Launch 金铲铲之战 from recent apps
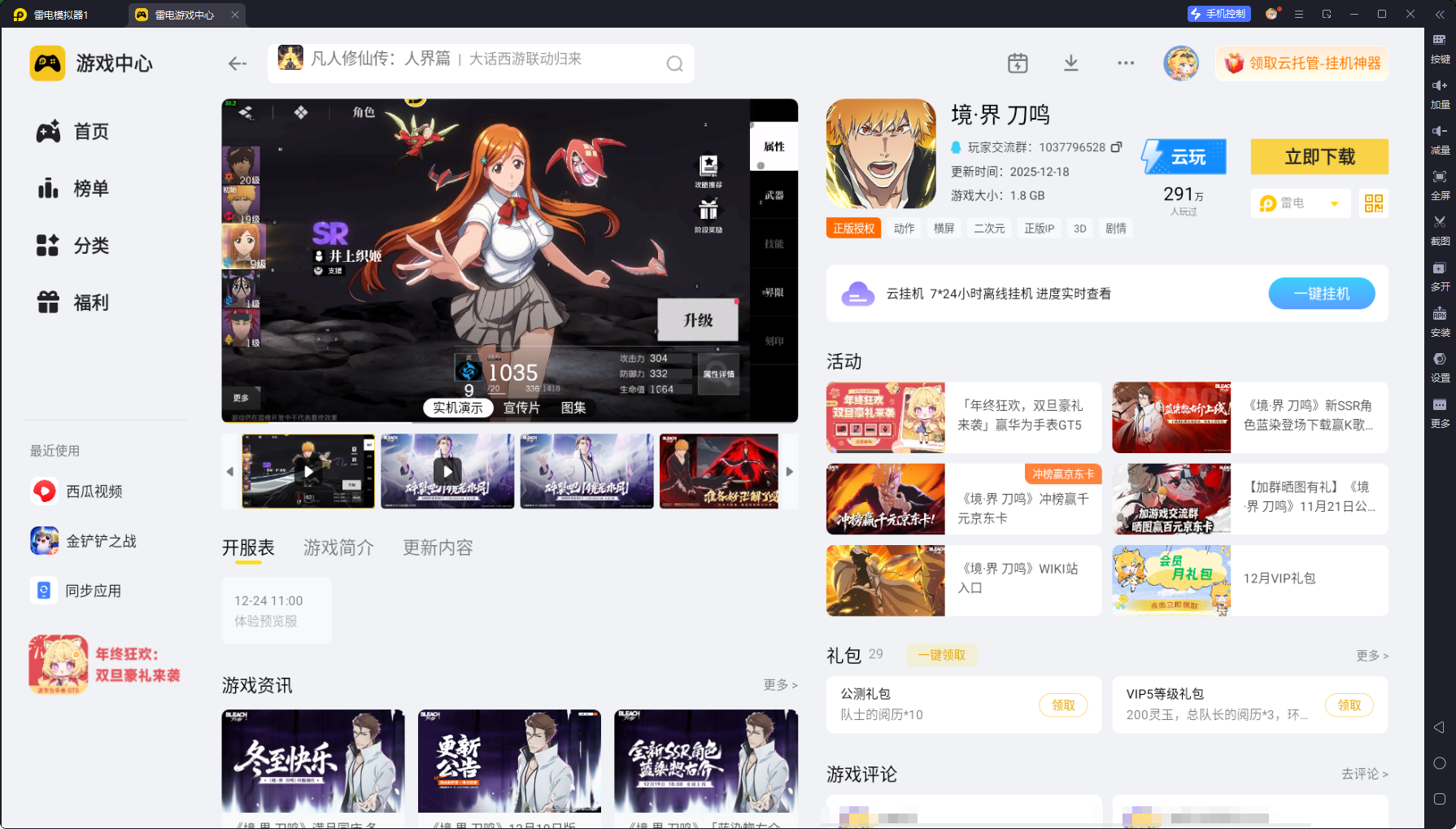 tap(84, 541)
